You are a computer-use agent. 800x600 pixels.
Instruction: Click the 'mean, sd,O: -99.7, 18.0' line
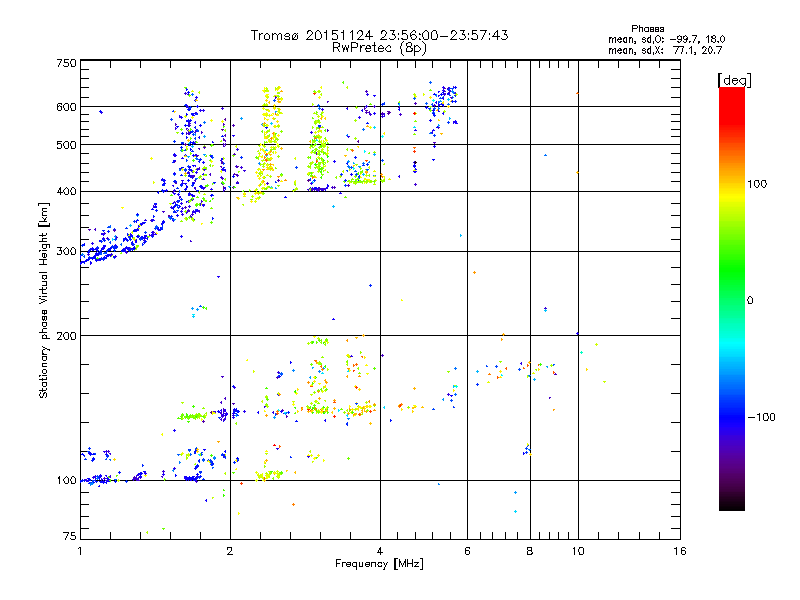(666, 39)
